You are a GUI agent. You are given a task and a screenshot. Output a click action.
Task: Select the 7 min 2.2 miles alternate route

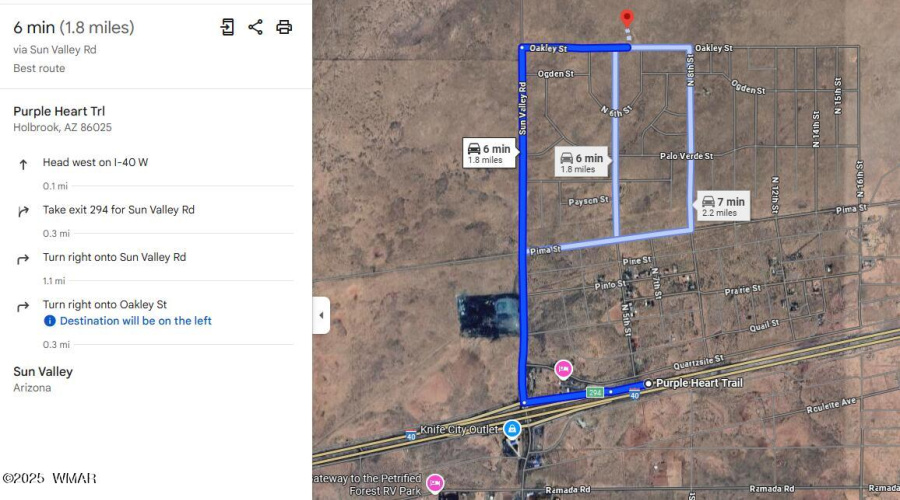pos(723,206)
